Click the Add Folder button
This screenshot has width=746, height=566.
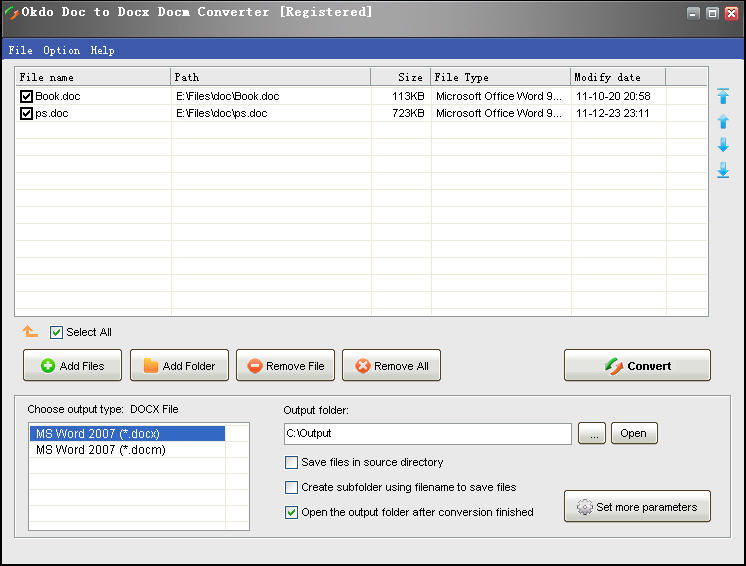pos(179,365)
